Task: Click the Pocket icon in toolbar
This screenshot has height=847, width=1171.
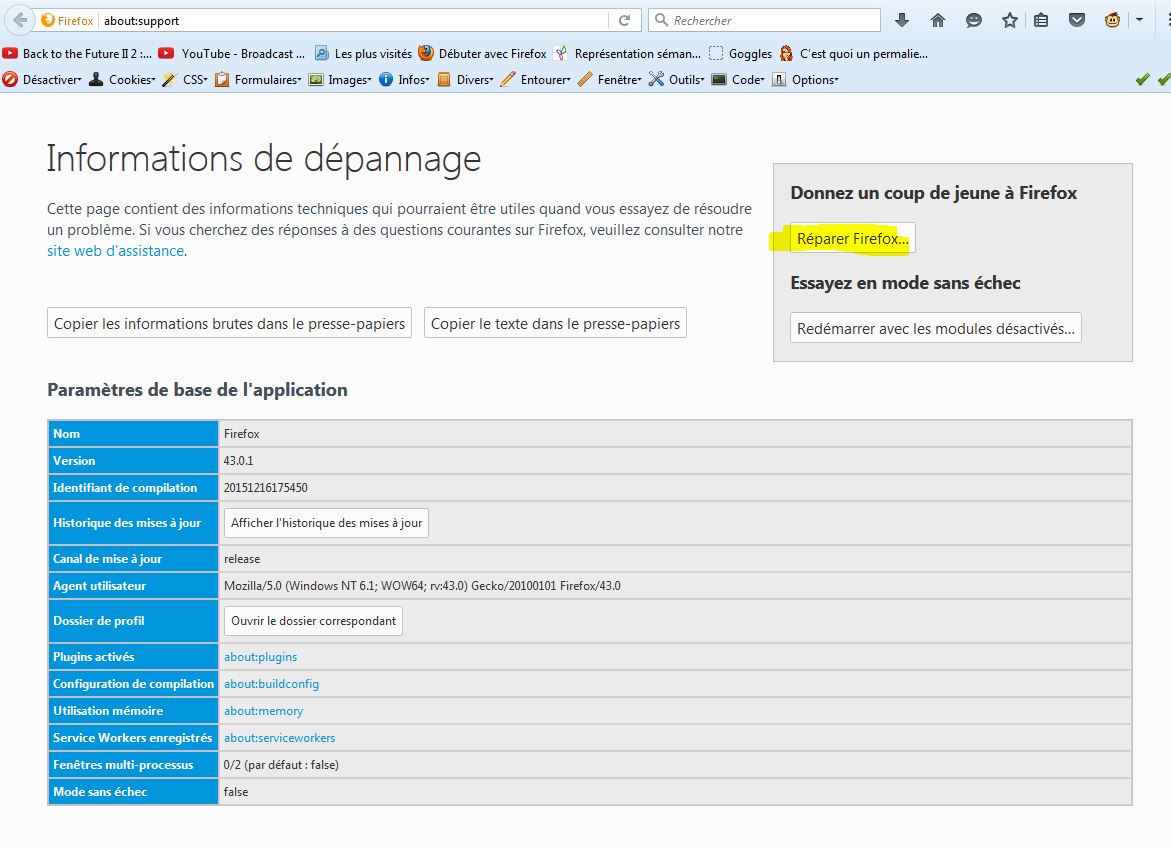Action: 1077,20
